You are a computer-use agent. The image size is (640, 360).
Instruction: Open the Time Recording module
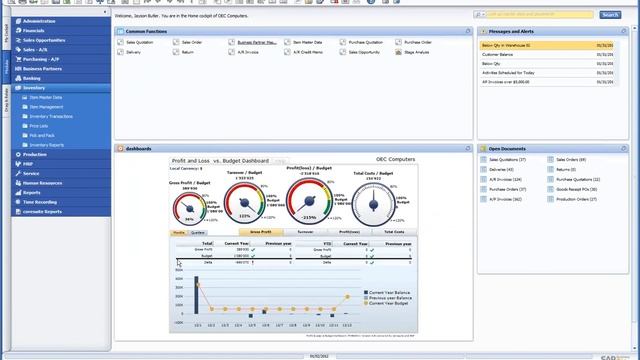(x=61, y=202)
